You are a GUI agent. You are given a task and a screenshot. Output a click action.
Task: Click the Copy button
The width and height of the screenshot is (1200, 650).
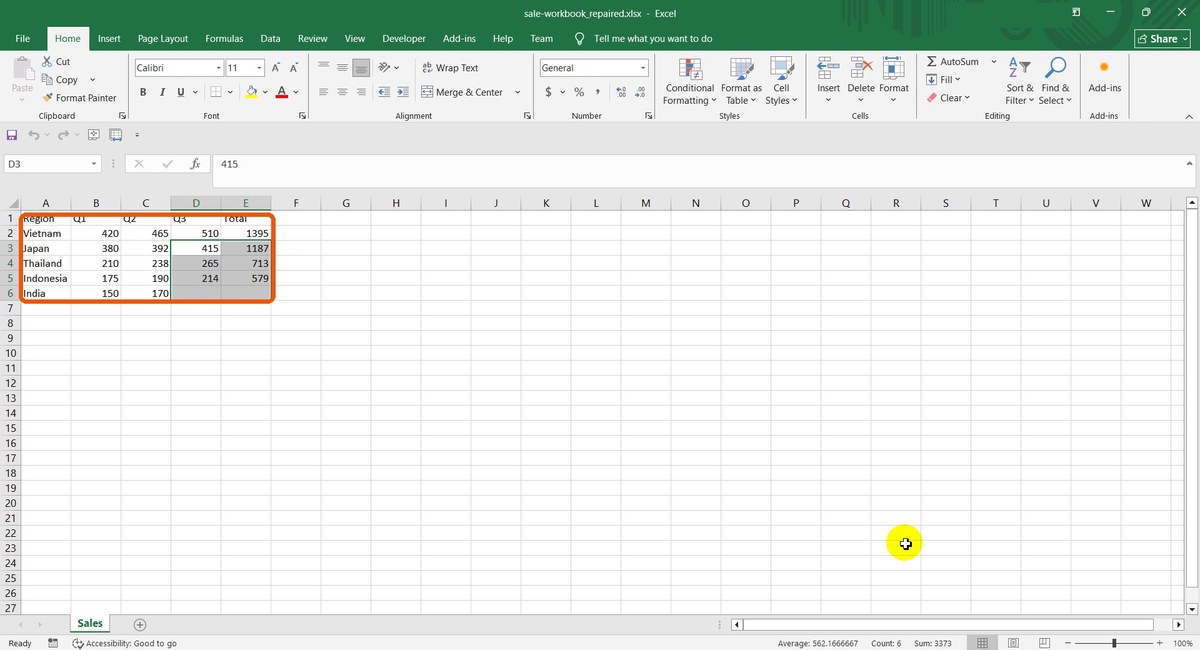tap(60, 80)
